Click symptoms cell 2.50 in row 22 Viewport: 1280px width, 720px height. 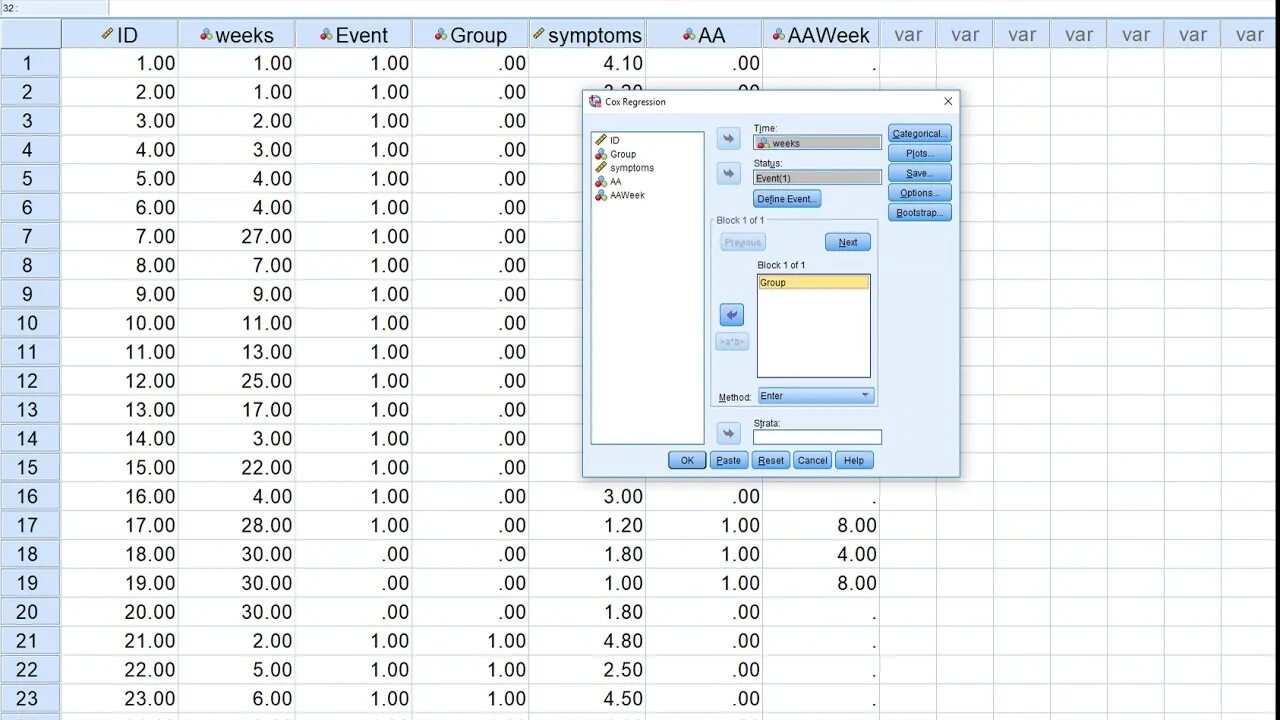(588, 669)
